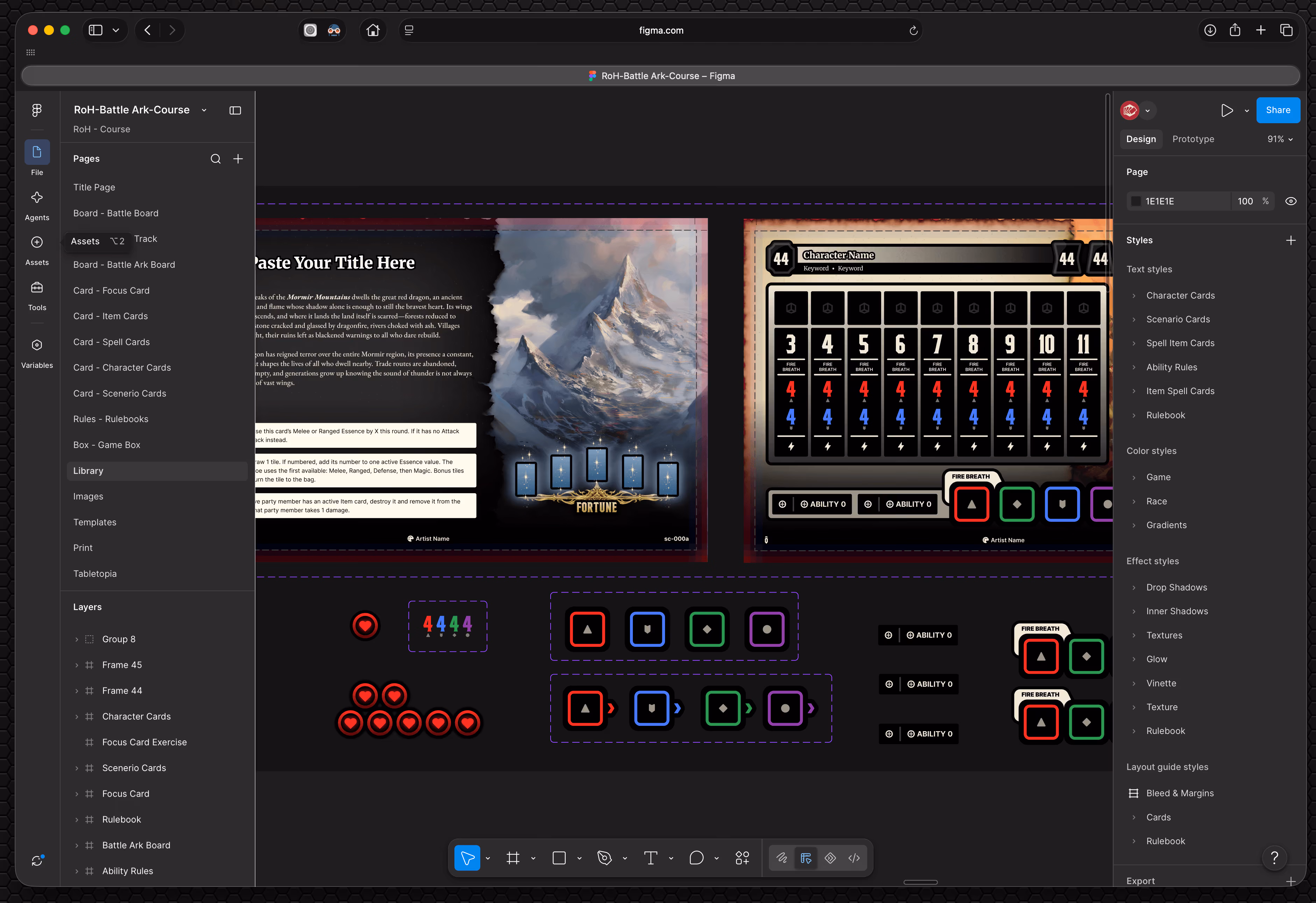The image size is (1316, 903).
Task: Expand the Frame 45 layer
Action: [x=77, y=665]
